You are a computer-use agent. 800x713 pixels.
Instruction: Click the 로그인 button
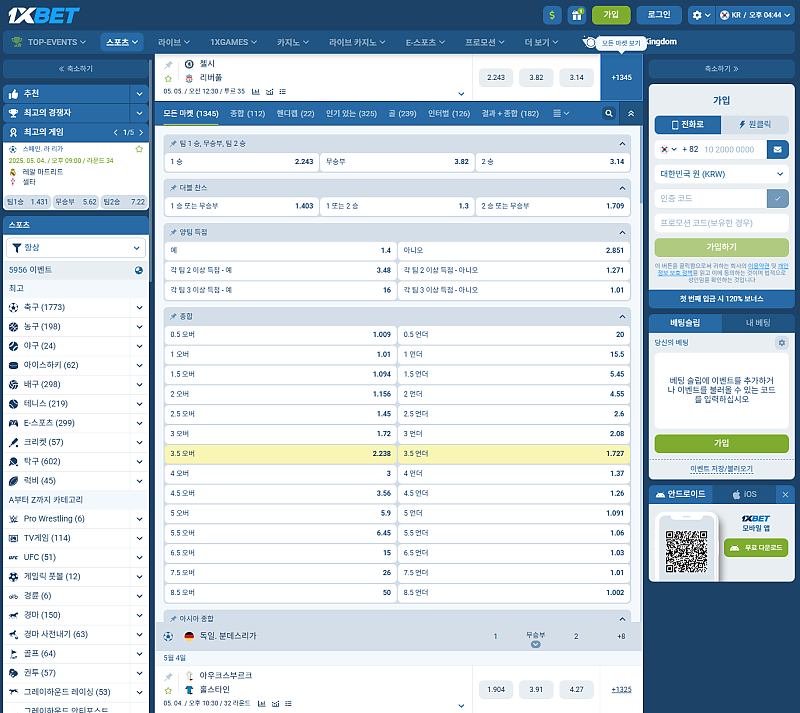[659, 15]
